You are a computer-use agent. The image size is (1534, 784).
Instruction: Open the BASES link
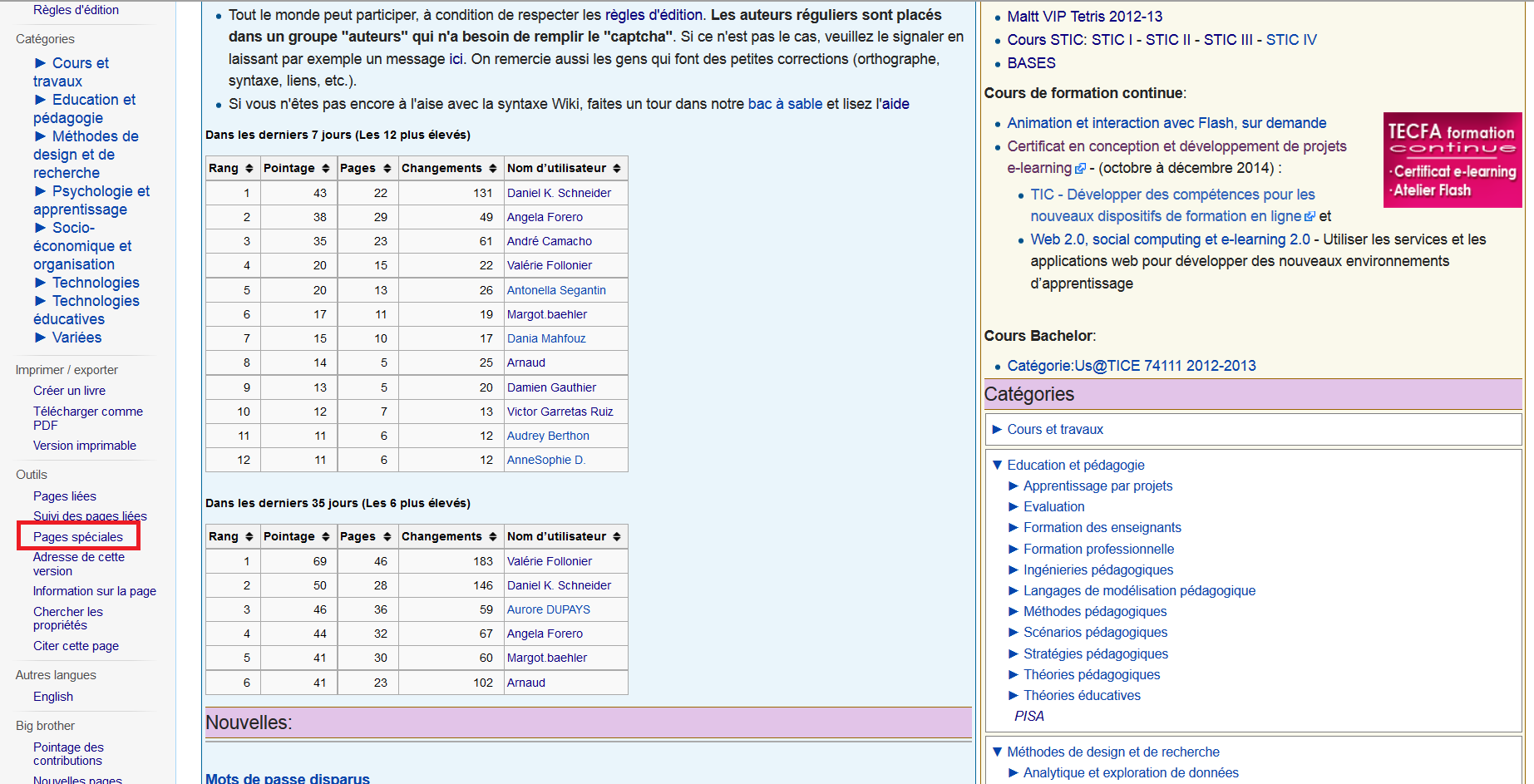(x=1031, y=63)
